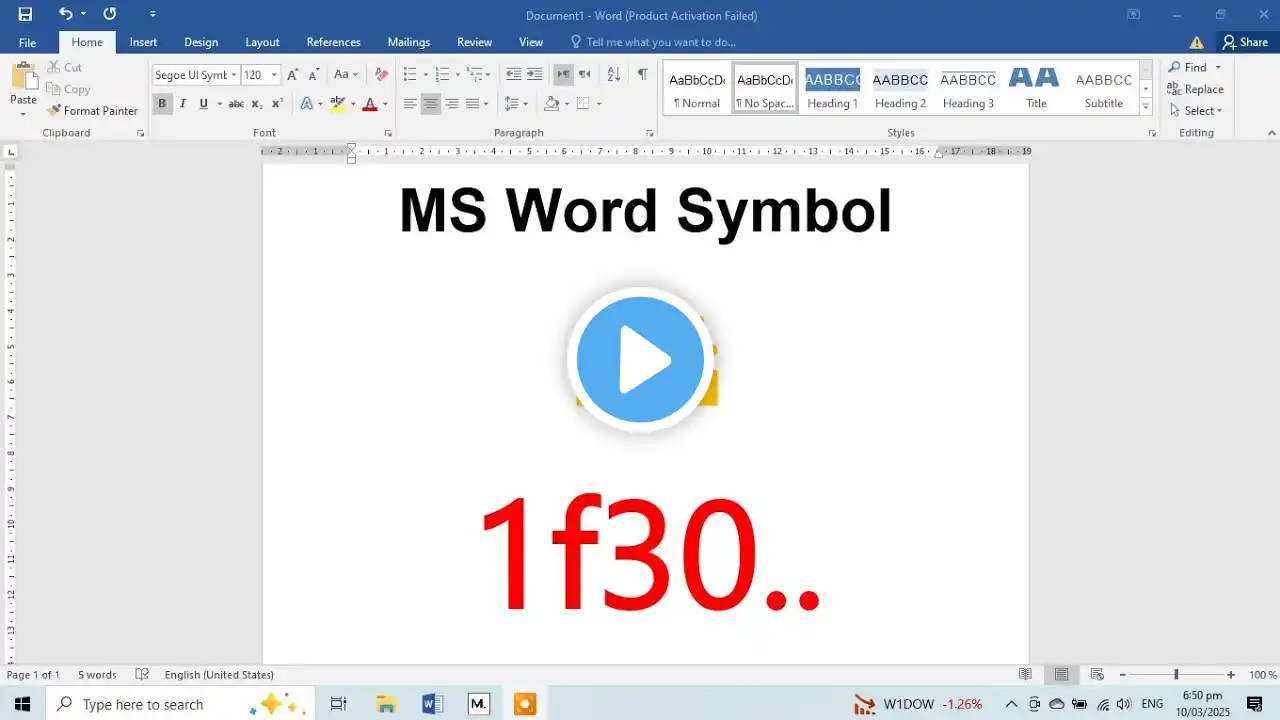
Task: Switch to the Mailings tab
Action: pyautogui.click(x=409, y=42)
